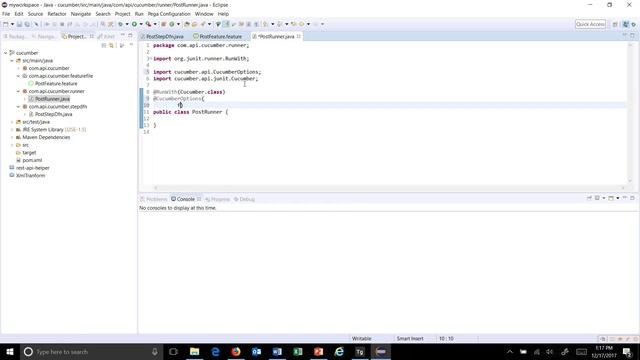Click the New Java Class green icon
The height and width of the screenshot is (360, 640).
[172, 24]
